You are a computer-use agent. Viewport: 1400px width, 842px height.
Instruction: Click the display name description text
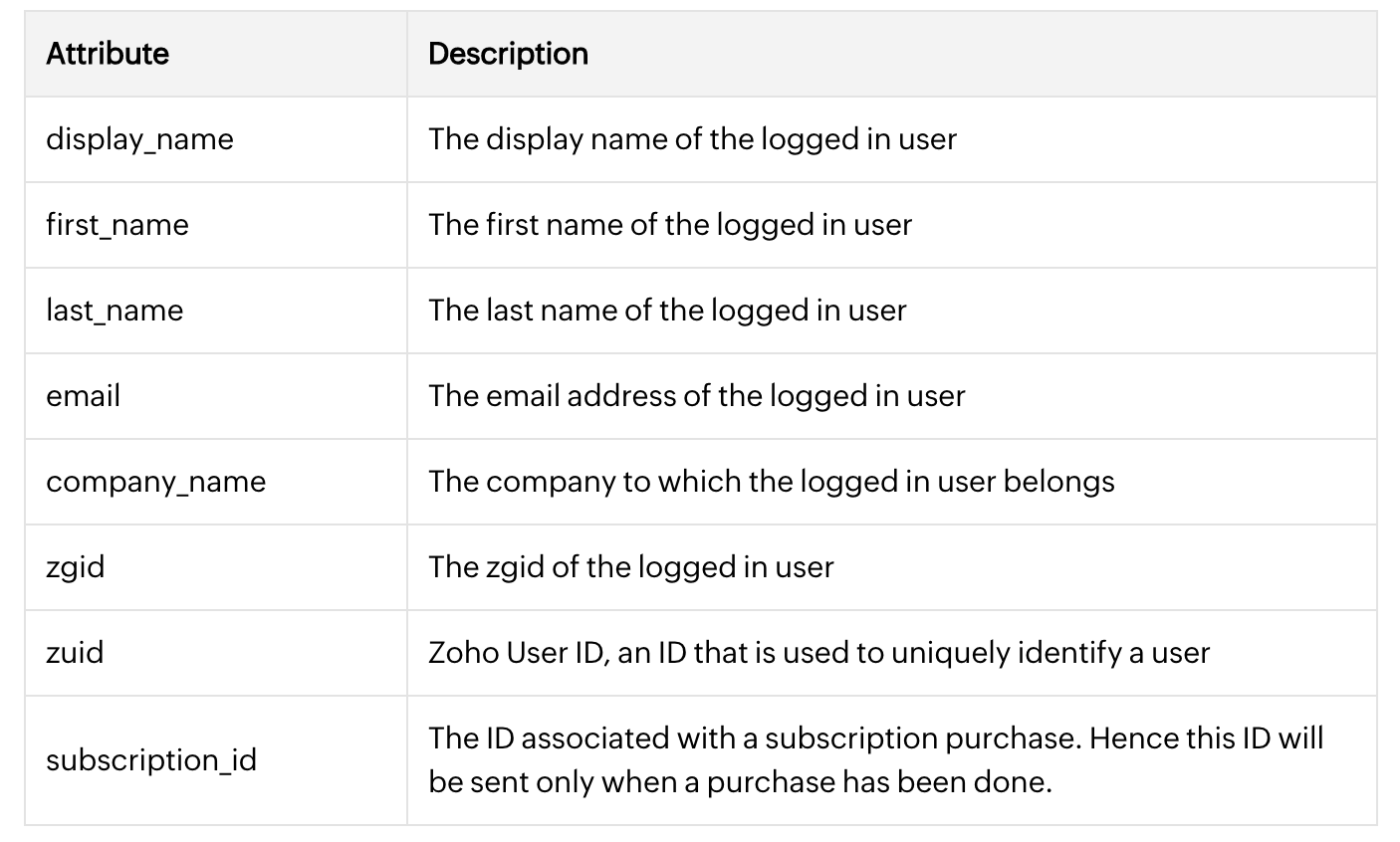pyautogui.click(x=692, y=139)
